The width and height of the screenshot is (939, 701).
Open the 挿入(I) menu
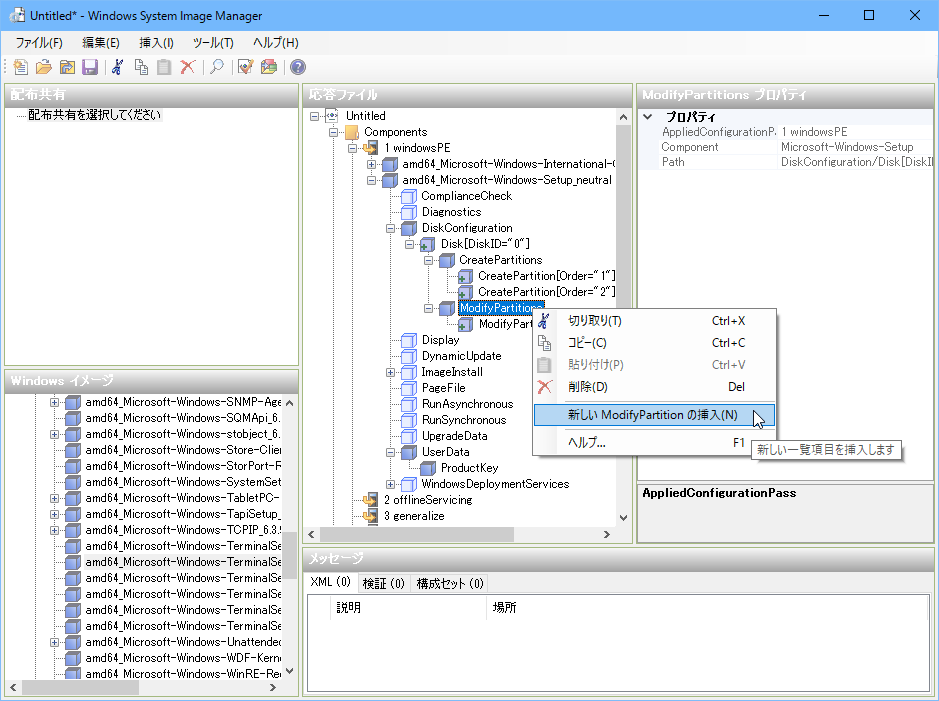pos(156,43)
